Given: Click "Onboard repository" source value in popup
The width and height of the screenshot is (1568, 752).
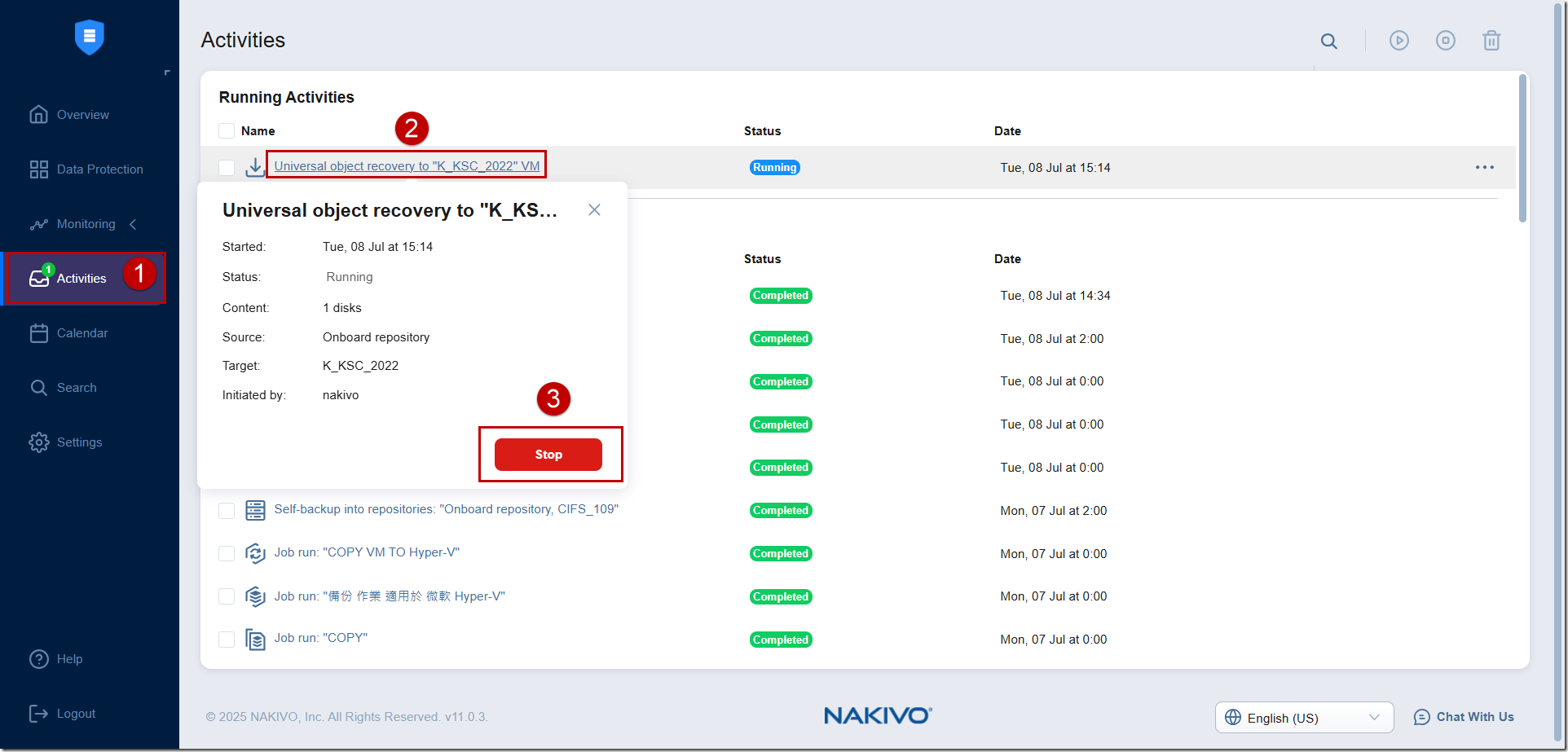Looking at the screenshot, I should point(376,337).
